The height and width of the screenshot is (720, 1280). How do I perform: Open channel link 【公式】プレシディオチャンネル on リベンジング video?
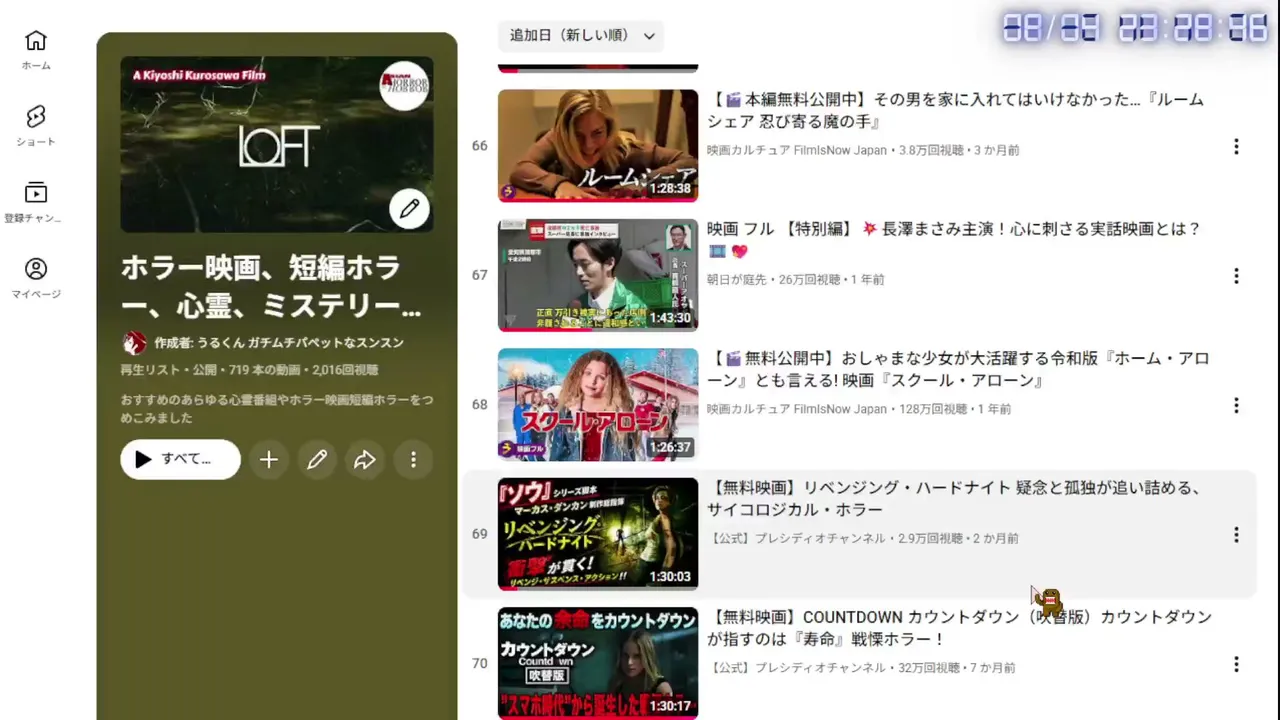tap(797, 538)
